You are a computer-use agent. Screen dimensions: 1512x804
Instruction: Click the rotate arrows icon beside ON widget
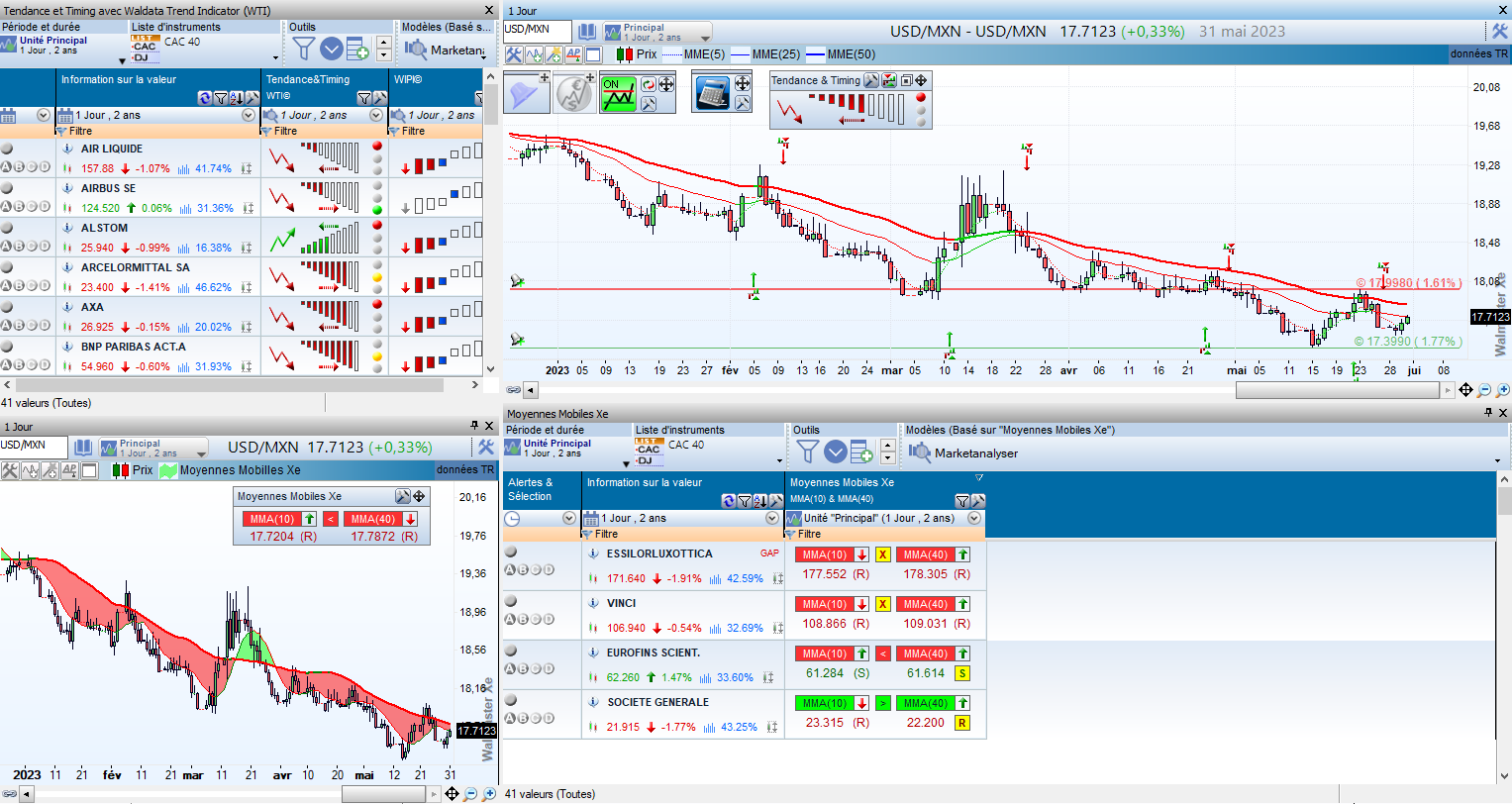(649, 84)
